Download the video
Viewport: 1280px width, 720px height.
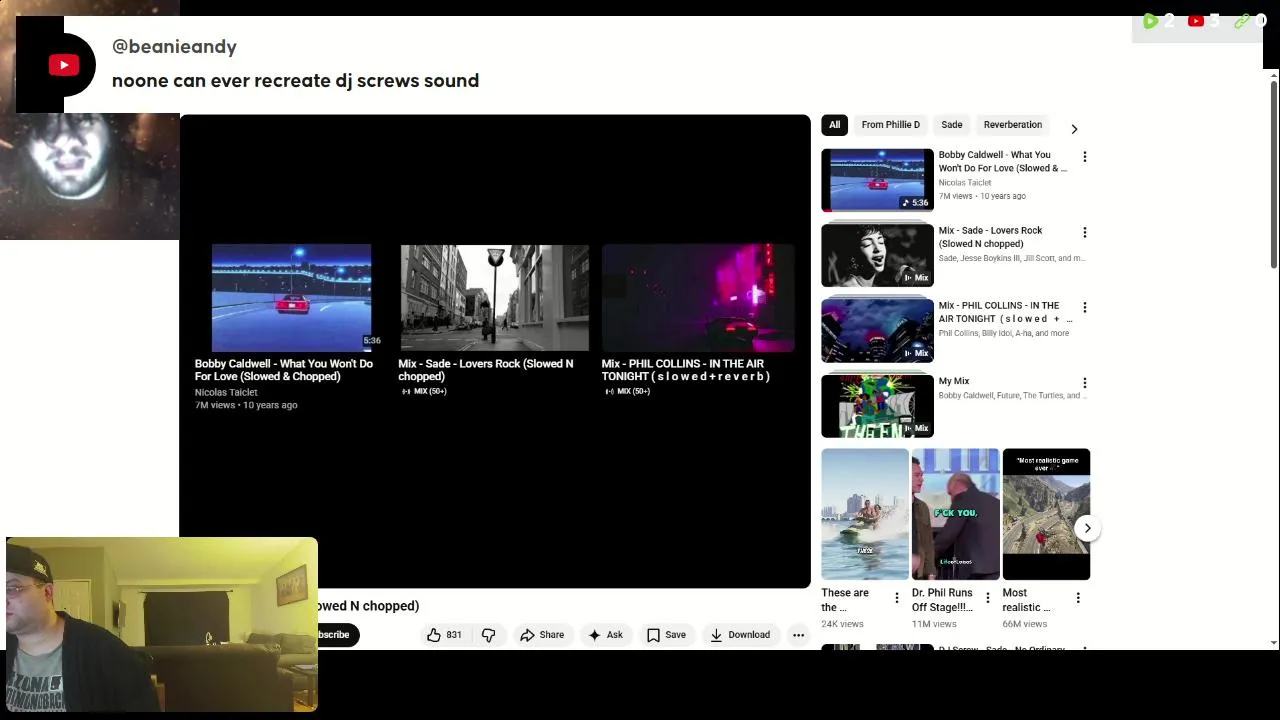click(740, 635)
